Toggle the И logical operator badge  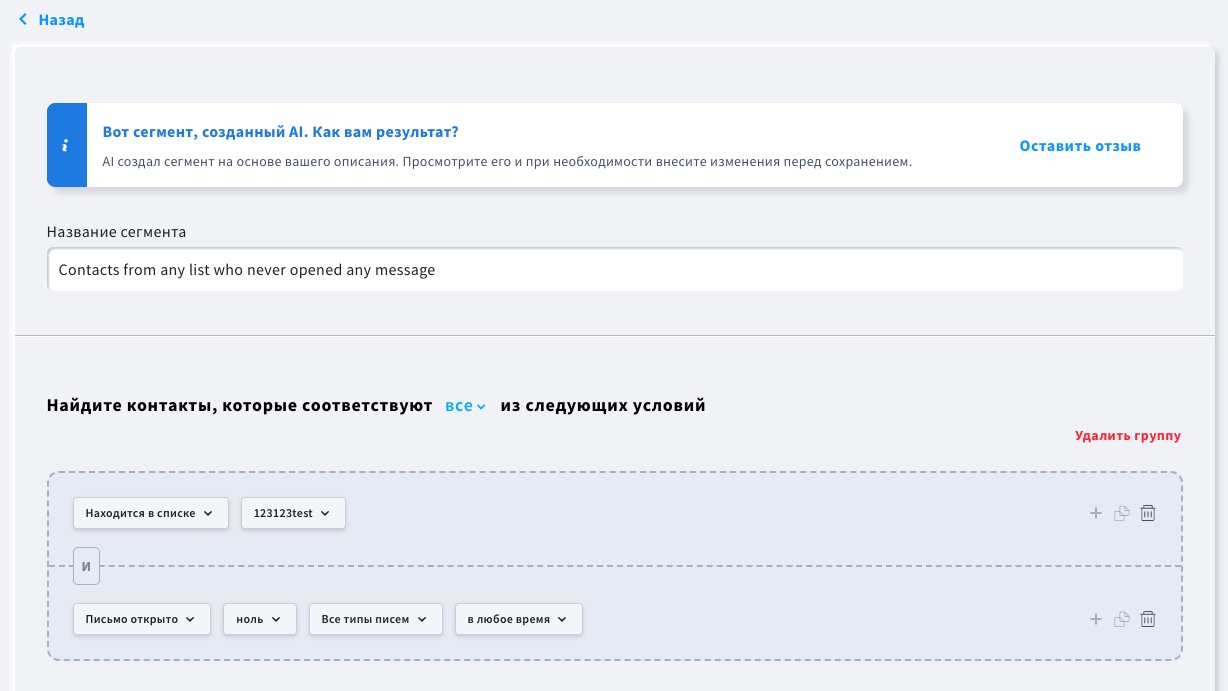(x=86, y=567)
